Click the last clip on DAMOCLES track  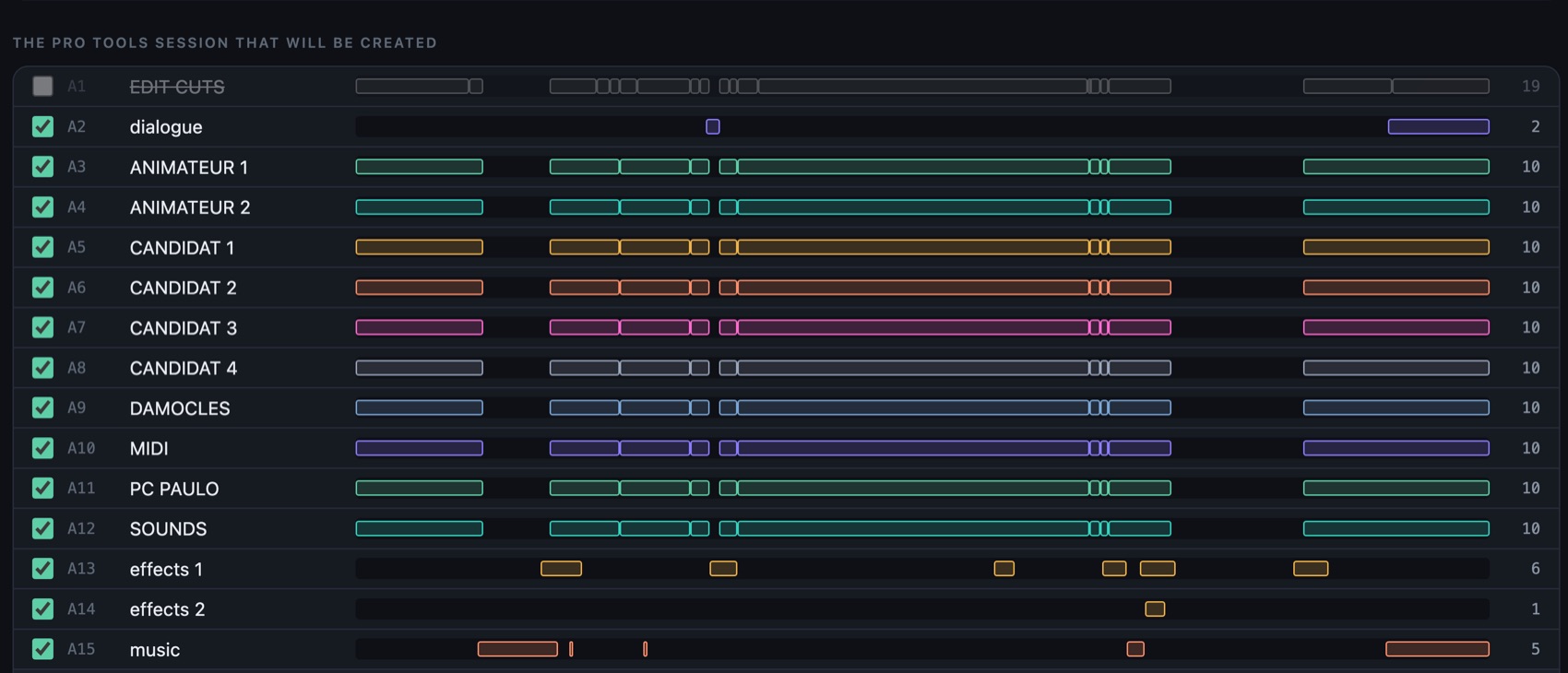(x=1396, y=407)
